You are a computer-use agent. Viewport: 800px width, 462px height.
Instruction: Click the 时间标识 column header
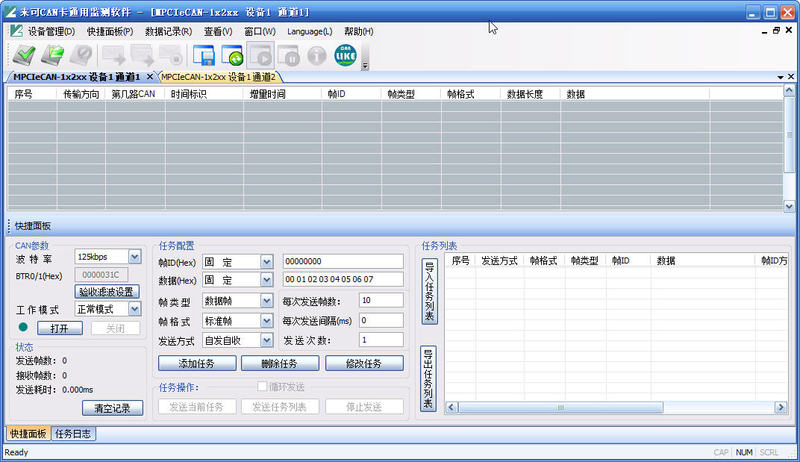(204, 94)
